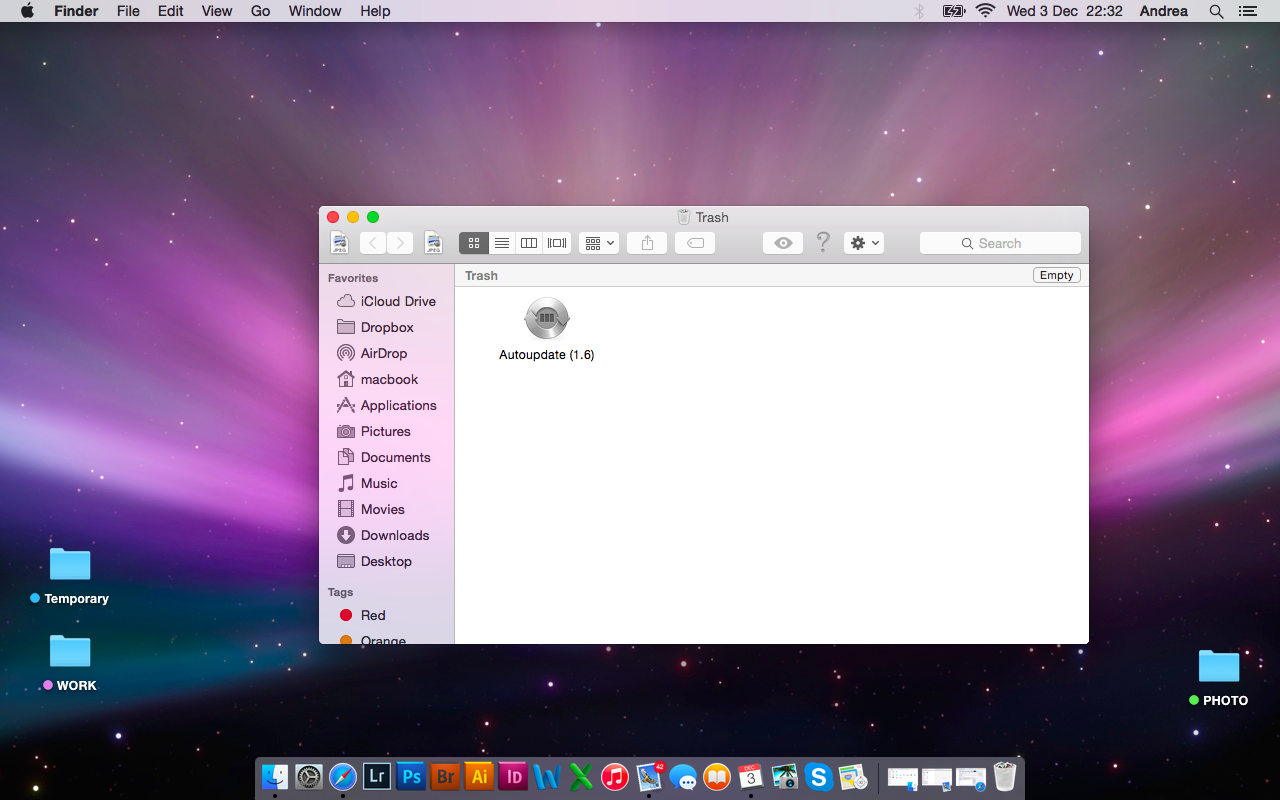This screenshot has height=800, width=1280.
Task: Open AirDrop from the sidebar
Action: (387, 353)
